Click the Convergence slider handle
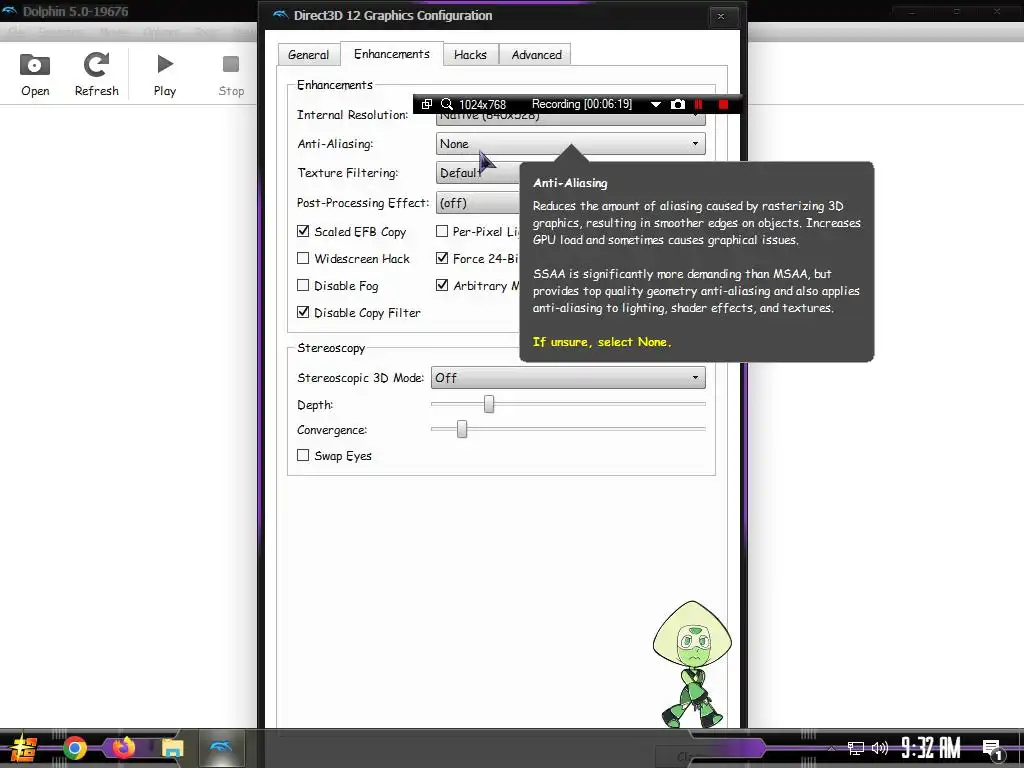Viewport: 1024px width, 768px height. tap(462, 429)
